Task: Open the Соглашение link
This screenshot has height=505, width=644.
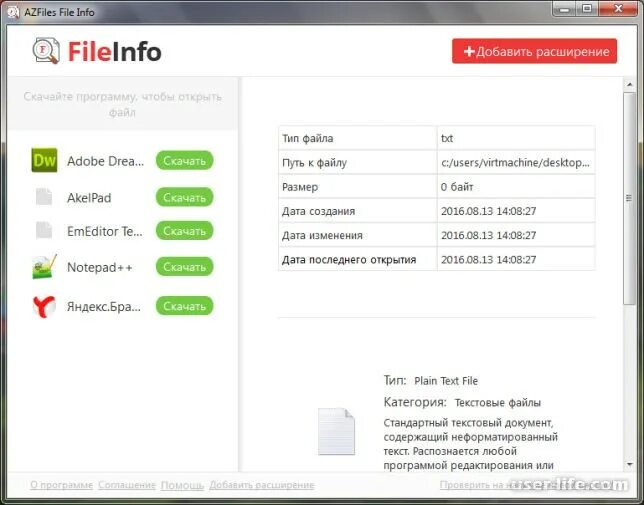Action: tap(127, 485)
